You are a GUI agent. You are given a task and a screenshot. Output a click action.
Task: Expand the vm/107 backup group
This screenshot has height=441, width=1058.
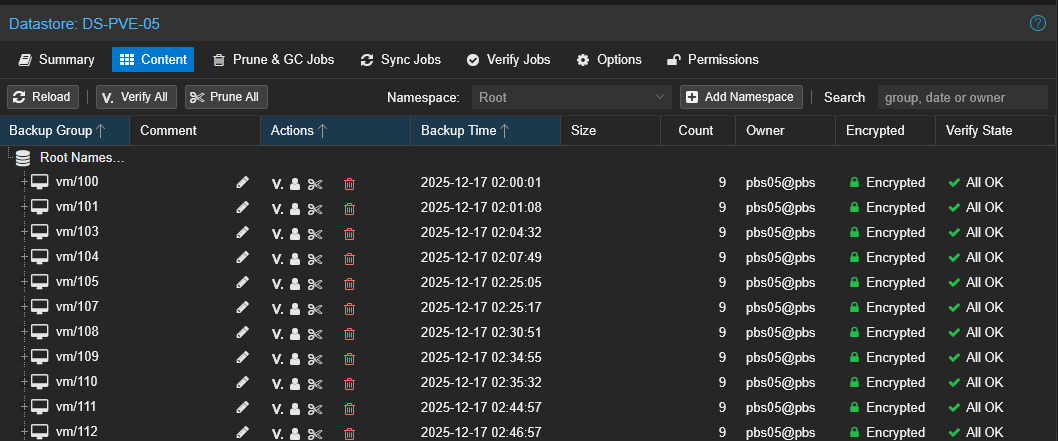(x=24, y=307)
